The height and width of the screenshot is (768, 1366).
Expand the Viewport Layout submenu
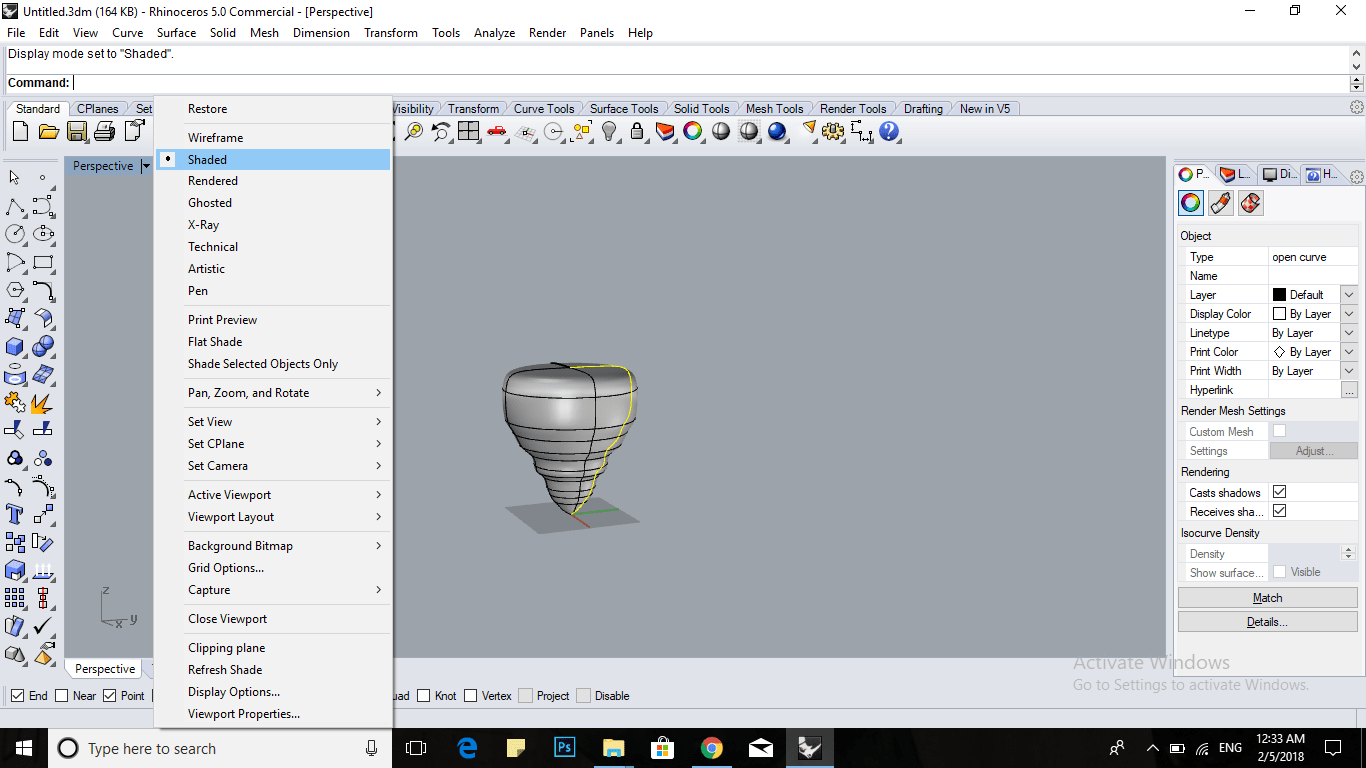tap(273, 517)
